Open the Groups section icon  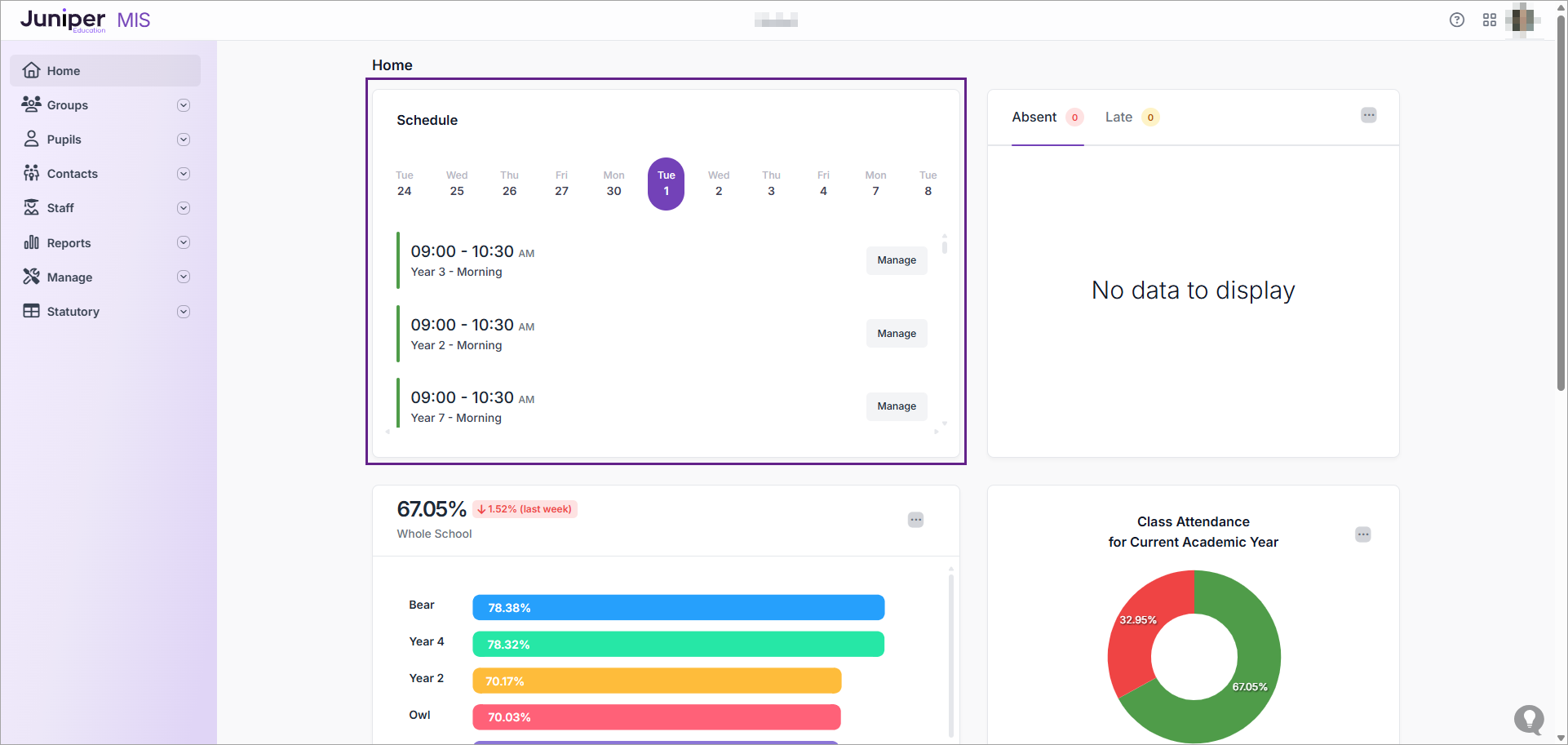point(31,104)
